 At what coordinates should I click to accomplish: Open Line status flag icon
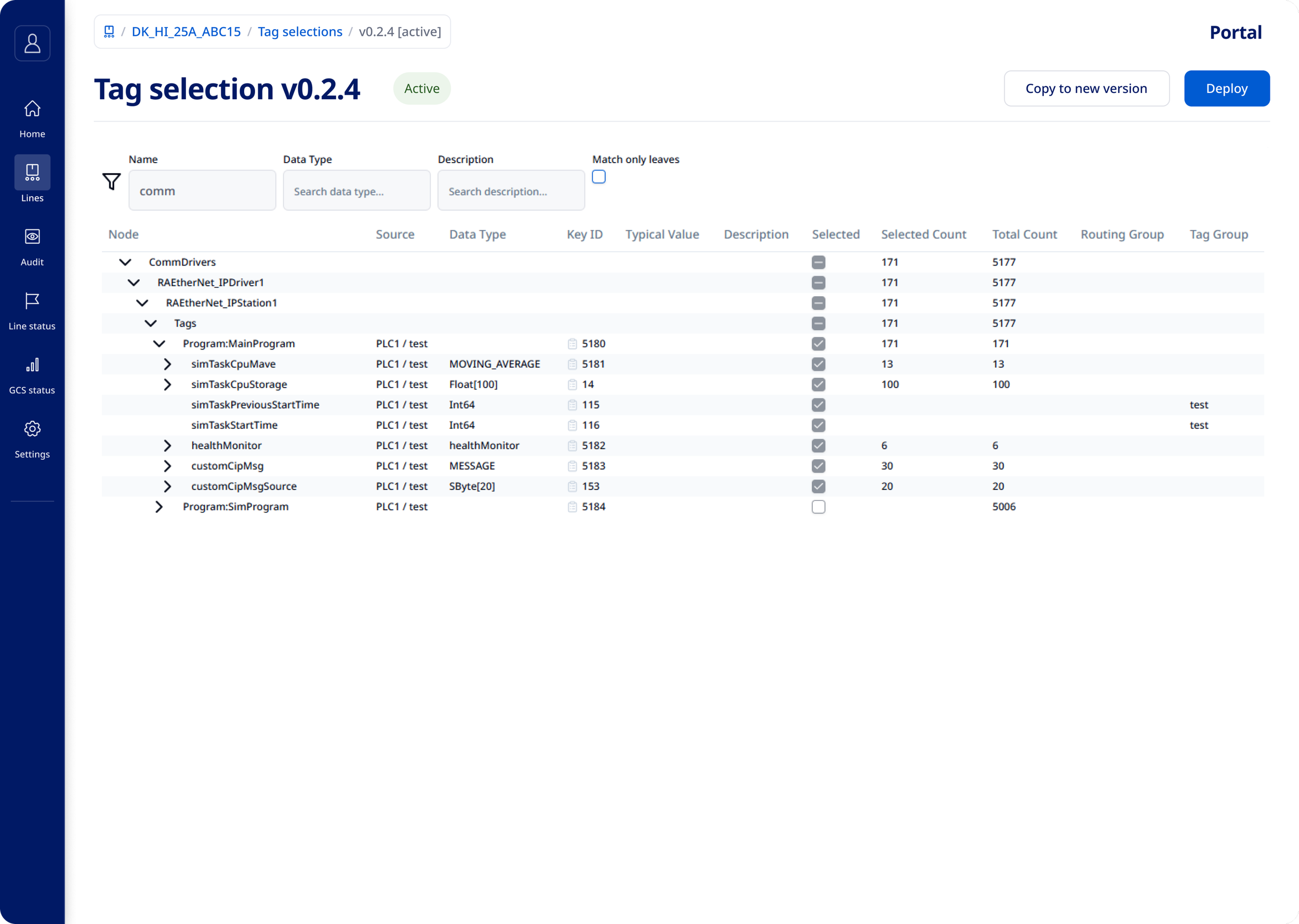click(x=32, y=300)
